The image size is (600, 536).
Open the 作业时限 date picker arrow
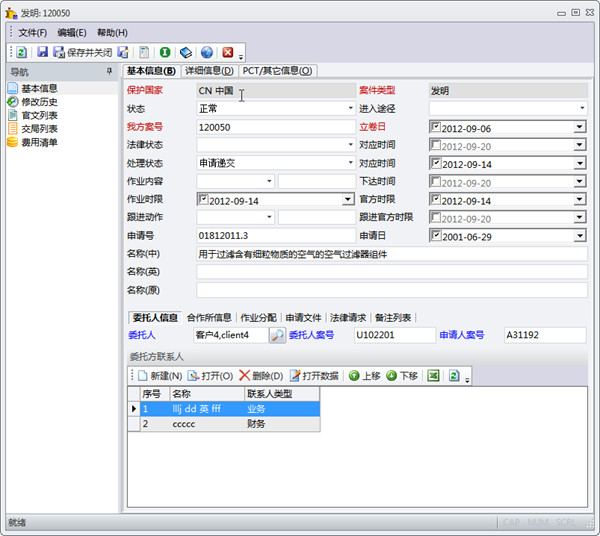click(x=347, y=199)
